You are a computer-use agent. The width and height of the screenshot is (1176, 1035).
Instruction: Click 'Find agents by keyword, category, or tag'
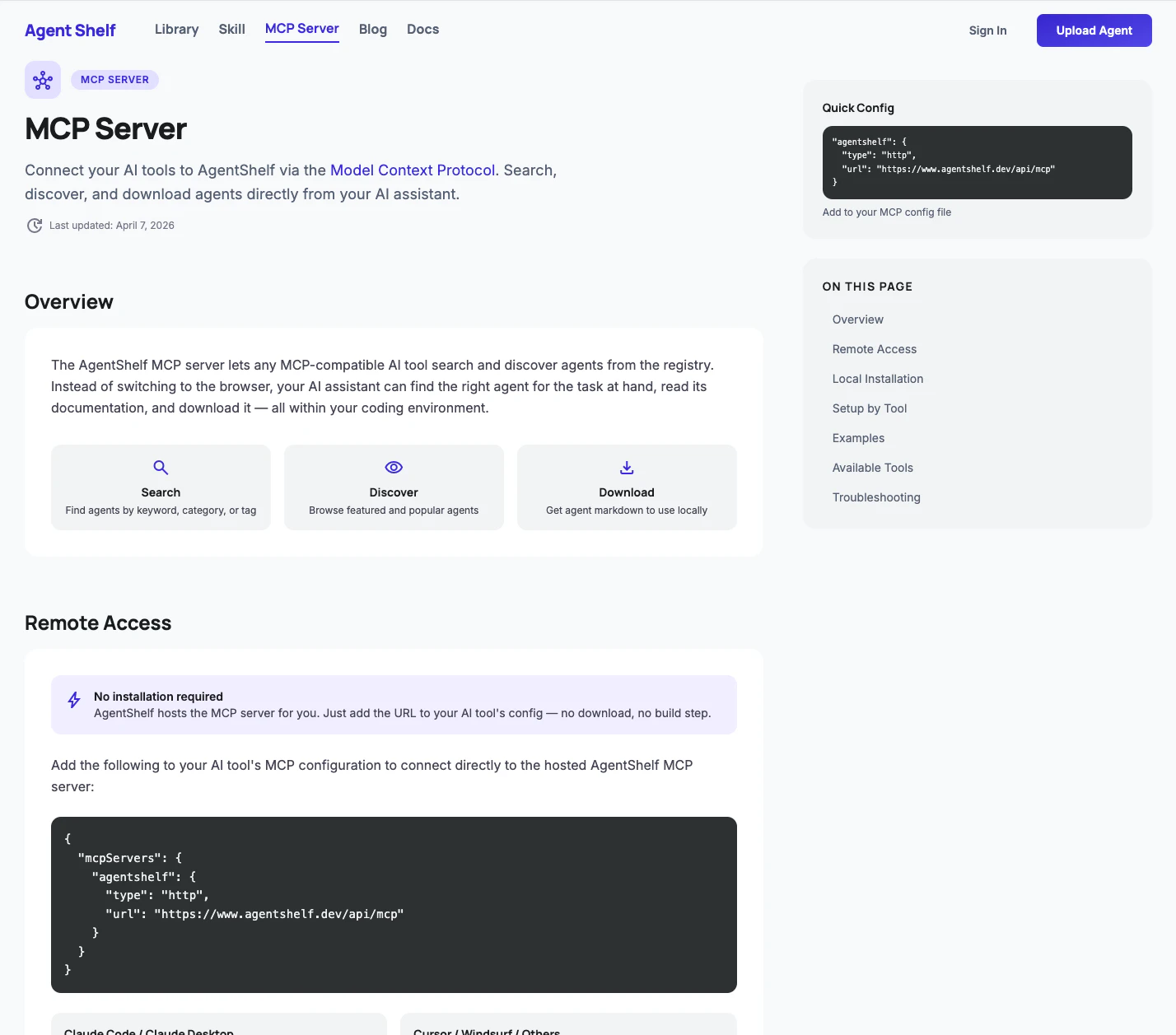click(x=161, y=511)
